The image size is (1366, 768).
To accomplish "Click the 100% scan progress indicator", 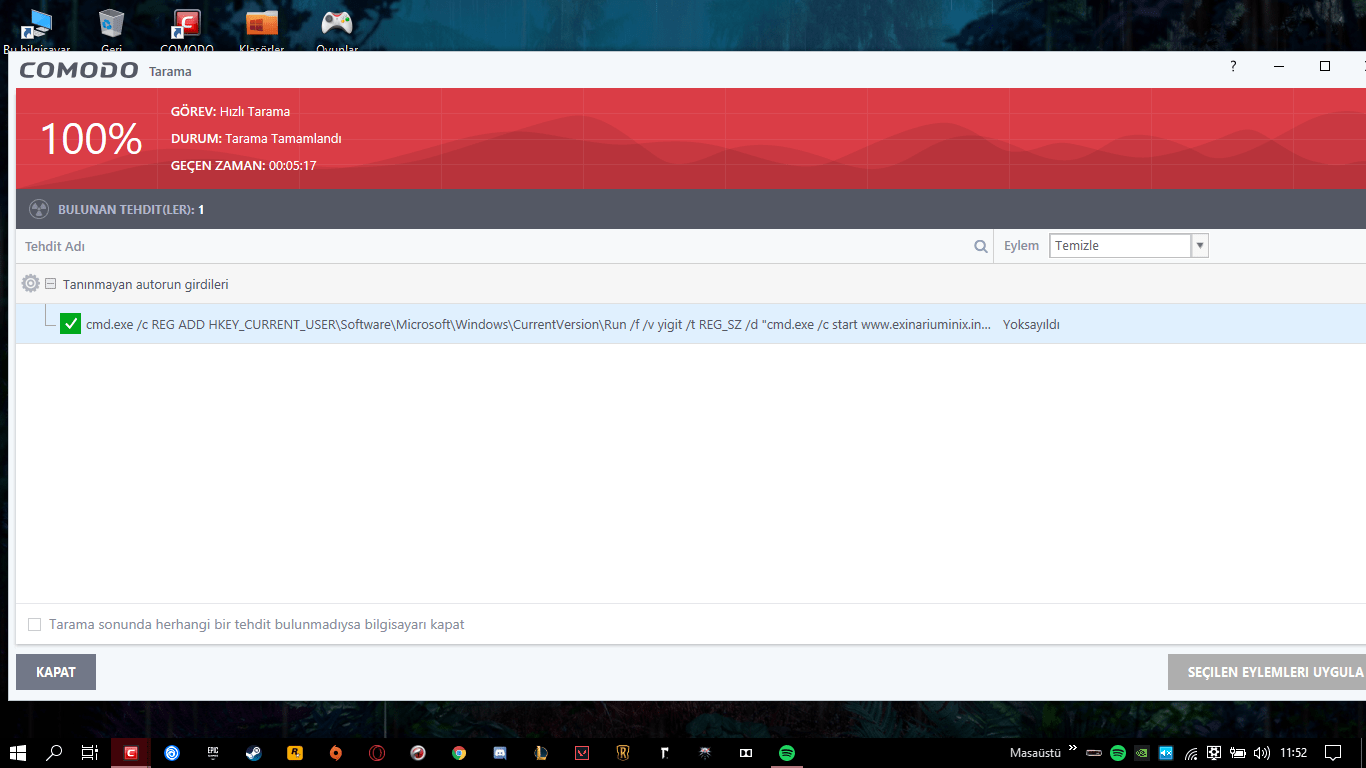I will pyautogui.click(x=91, y=139).
